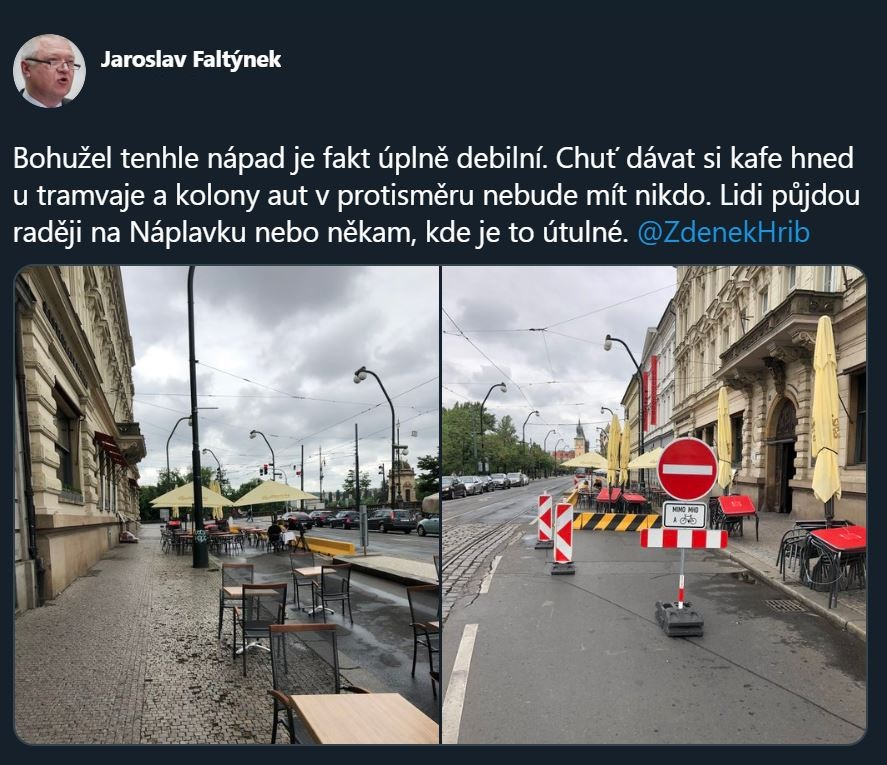
Task: Open the right photo with the road barrier
Action: tap(654, 505)
